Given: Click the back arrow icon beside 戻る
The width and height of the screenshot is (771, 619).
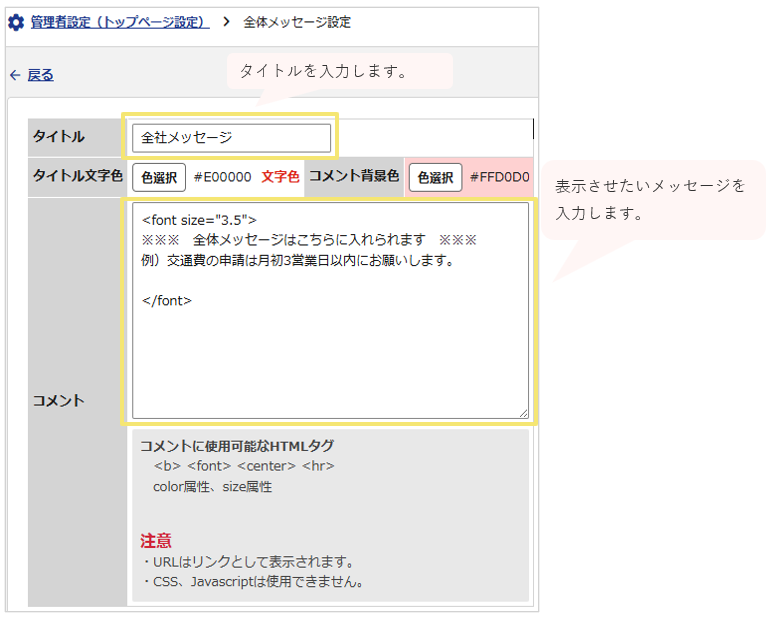Looking at the screenshot, I should (x=15, y=75).
